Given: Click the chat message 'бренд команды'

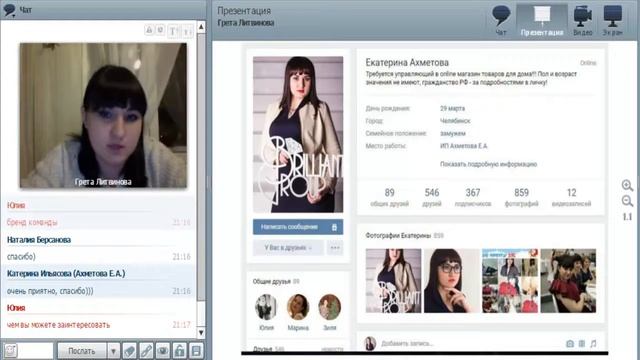Looking at the screenshot, I should click(x=32, y=222).
